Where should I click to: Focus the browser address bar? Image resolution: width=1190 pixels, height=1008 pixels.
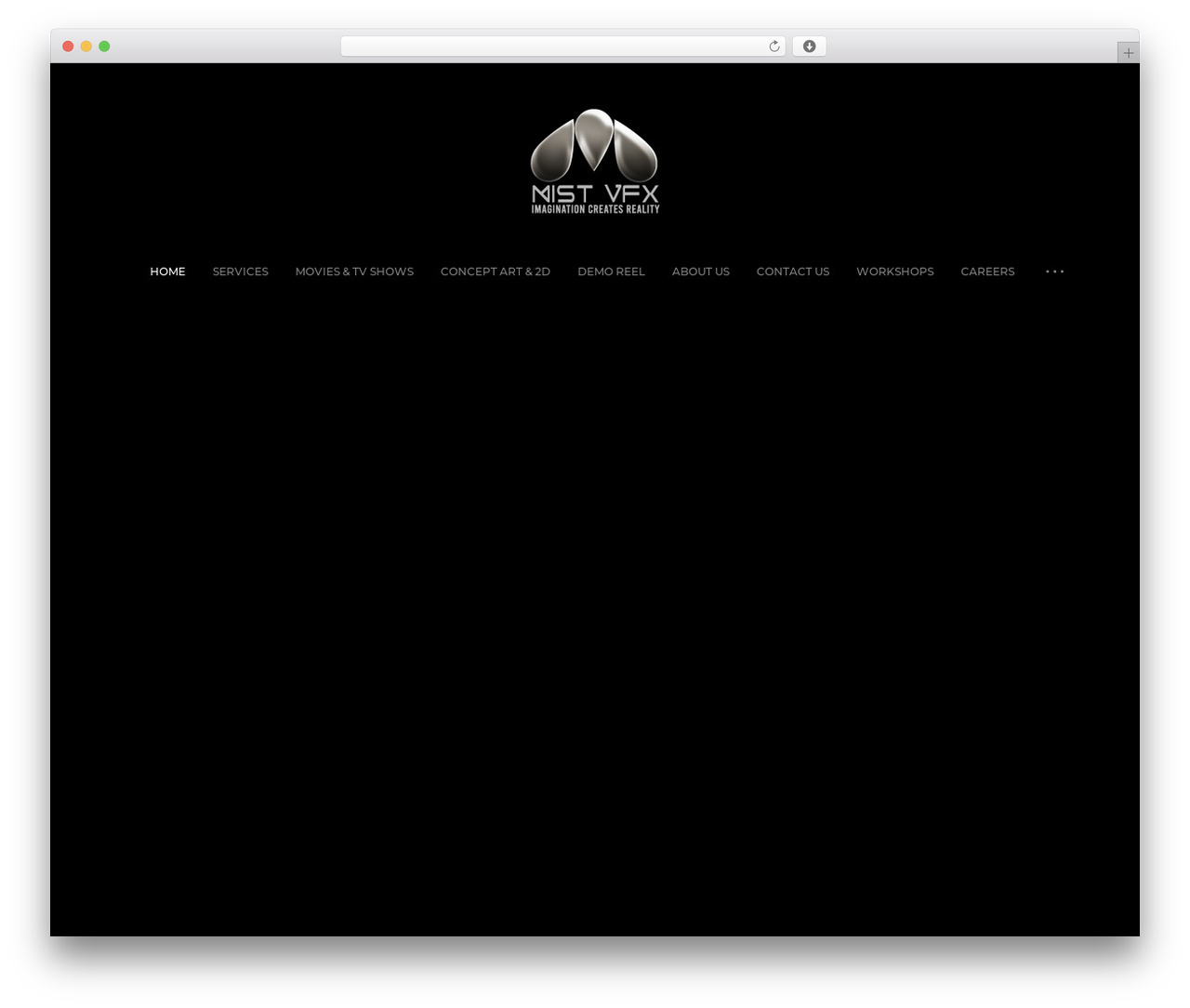point(562,46)
